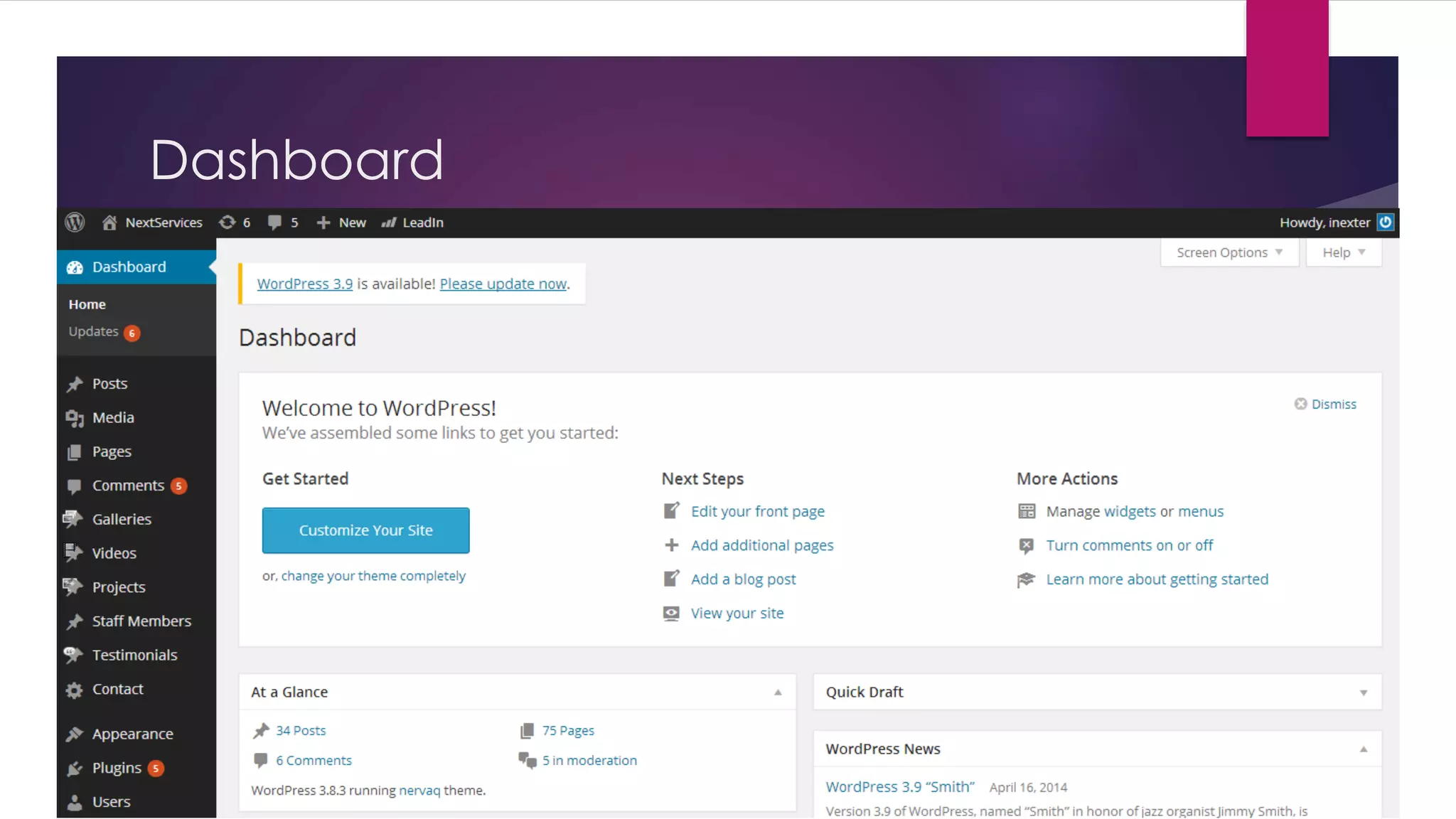
Task: Click the Videos icon in sidebar
Action: click(73, 553)
